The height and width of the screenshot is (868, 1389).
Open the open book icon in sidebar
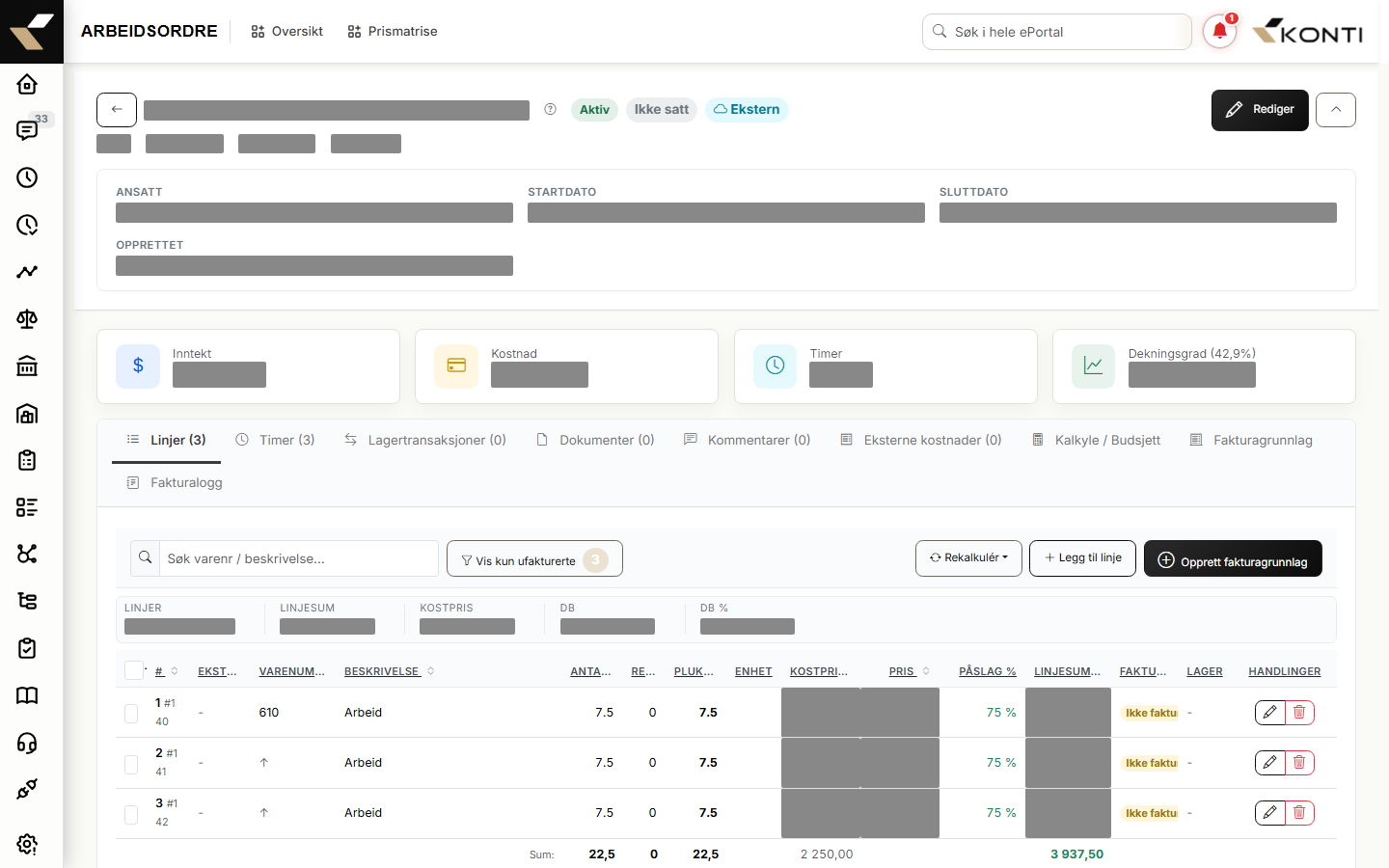[x=27, y=695]
